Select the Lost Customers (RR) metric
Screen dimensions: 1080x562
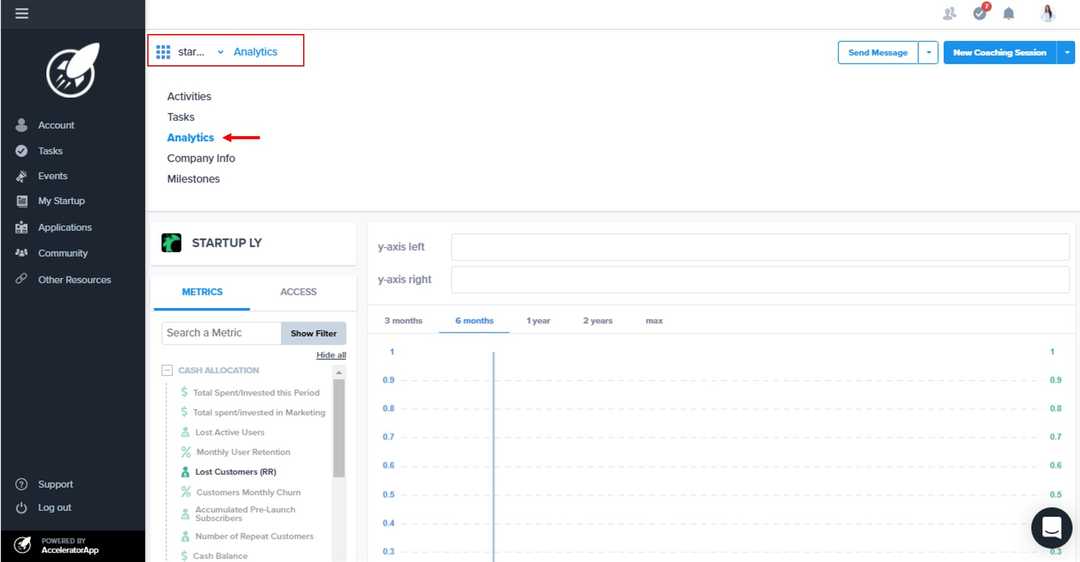[236, 472]
